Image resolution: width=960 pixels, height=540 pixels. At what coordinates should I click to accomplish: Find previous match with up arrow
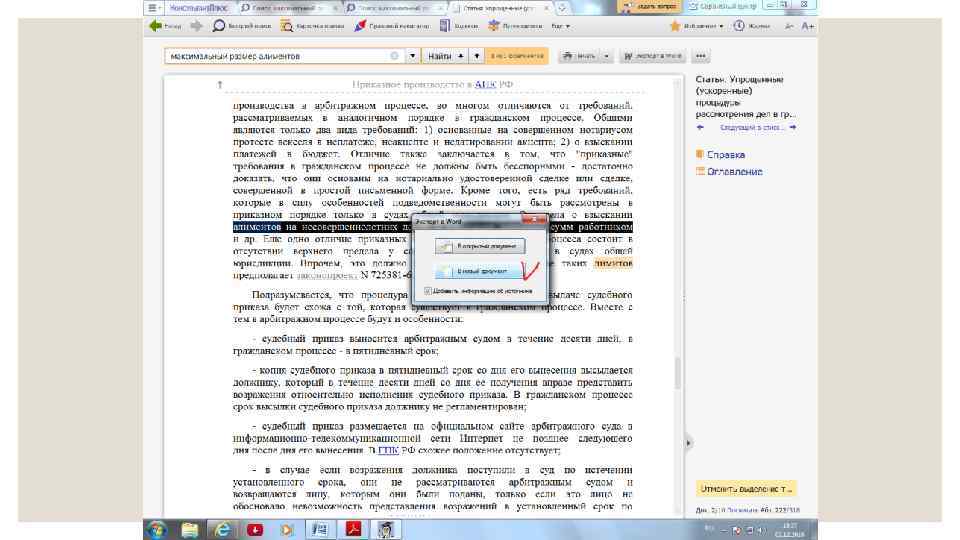coord(460,56)
